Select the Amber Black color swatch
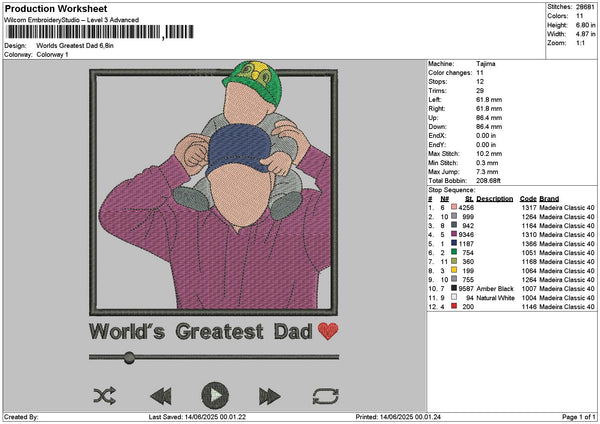This screenshot has width=600, height=424. pyautogui.click(x=455, y=289)
